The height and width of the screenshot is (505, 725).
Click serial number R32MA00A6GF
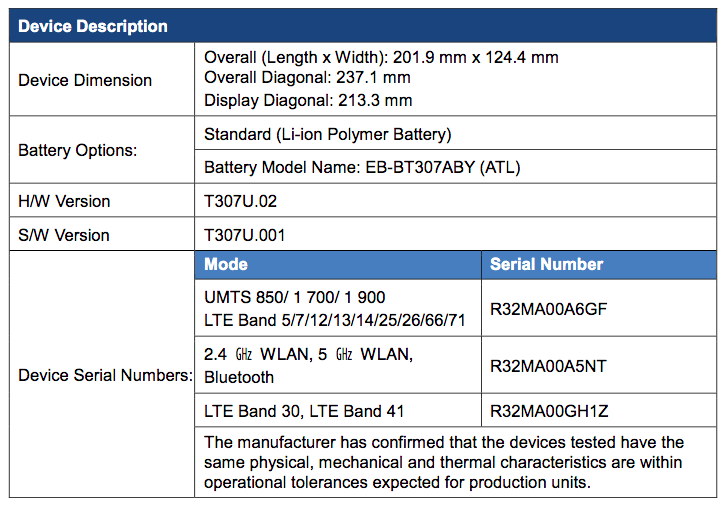coord(548,309)
